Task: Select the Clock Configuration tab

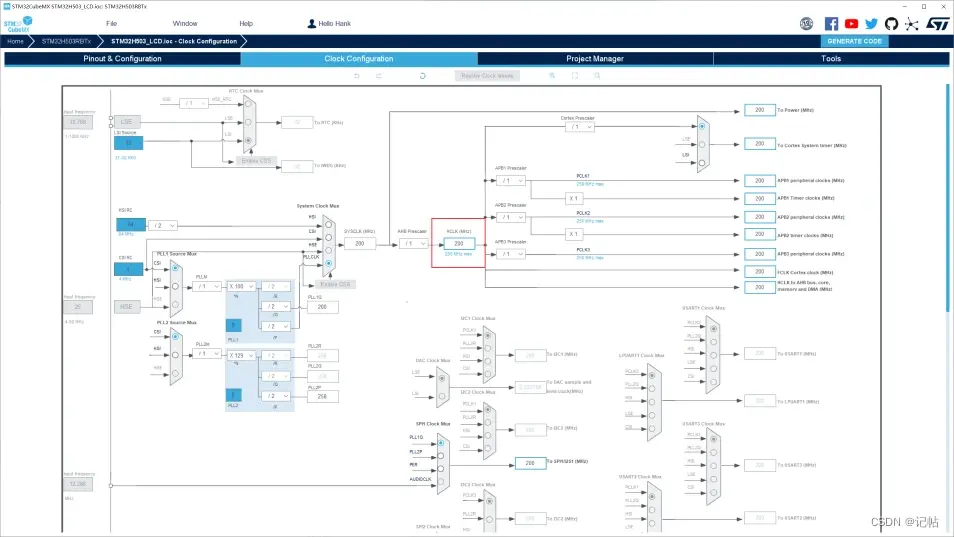Action: pyautogui.click(x=359, y=58)
